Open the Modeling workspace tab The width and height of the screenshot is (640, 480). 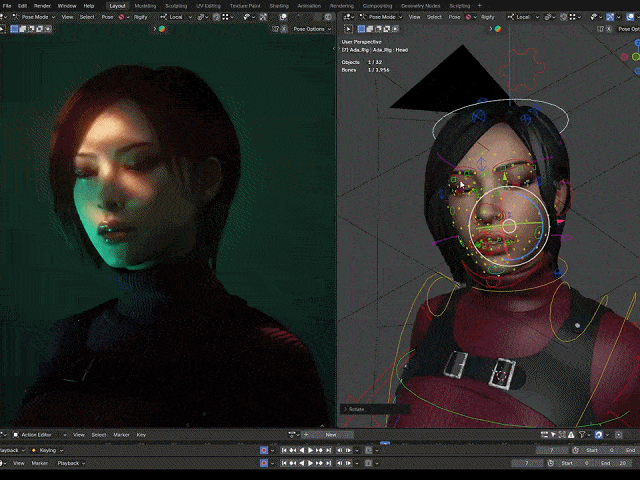click(x=146, y=6)
